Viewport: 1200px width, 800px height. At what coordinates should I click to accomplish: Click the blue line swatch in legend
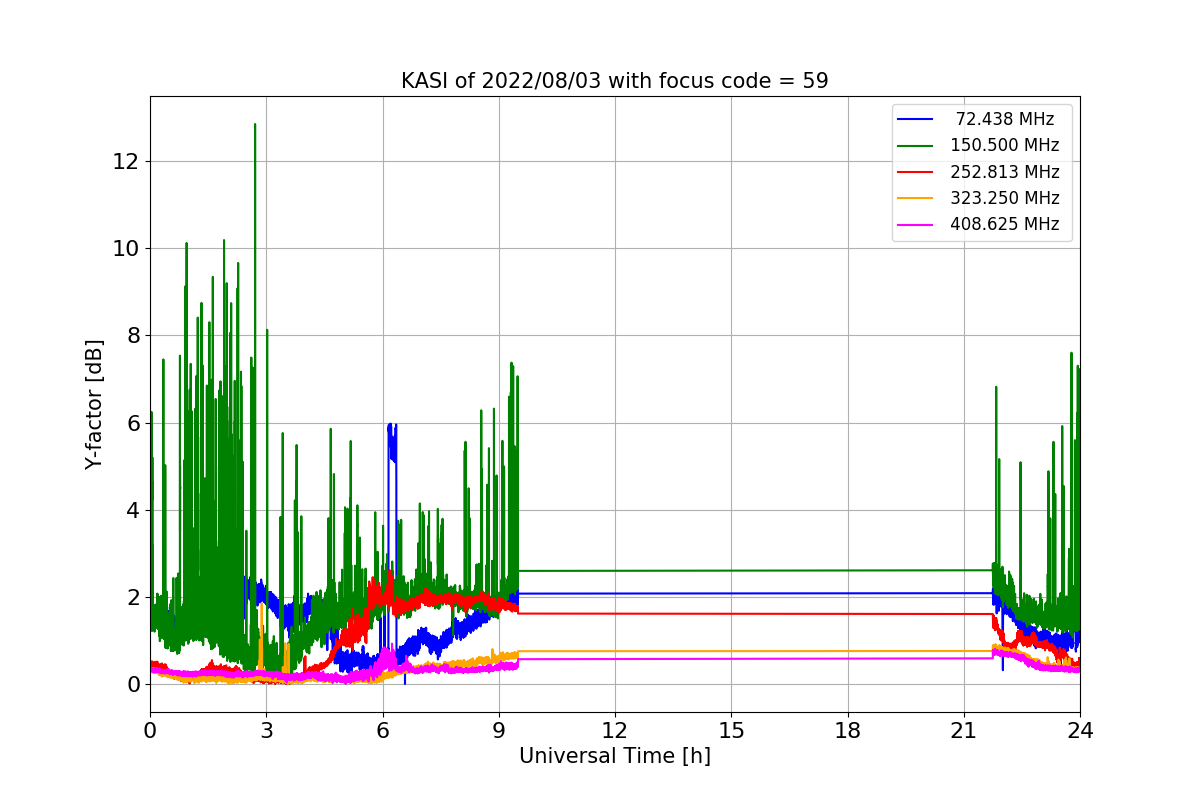[915, 120]
